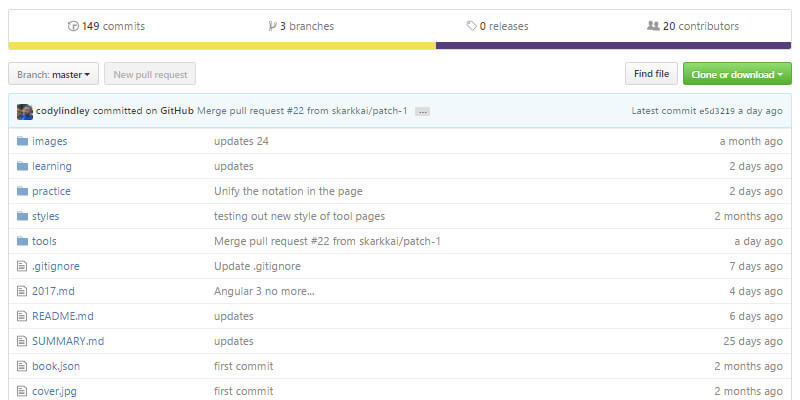This screenshot has height=400, width=800.
Task: Open the latest commit hash e5d3219
Action: (715, 111)
